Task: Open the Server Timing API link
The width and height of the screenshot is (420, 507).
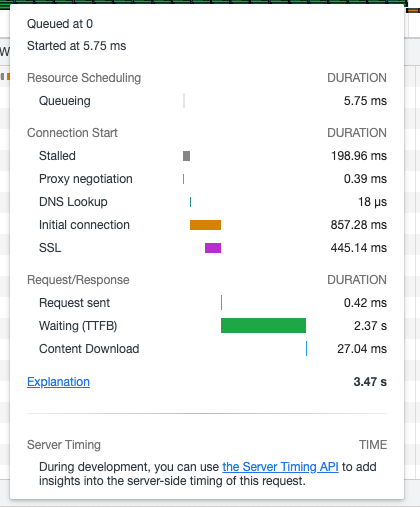Action: [280, 467]
